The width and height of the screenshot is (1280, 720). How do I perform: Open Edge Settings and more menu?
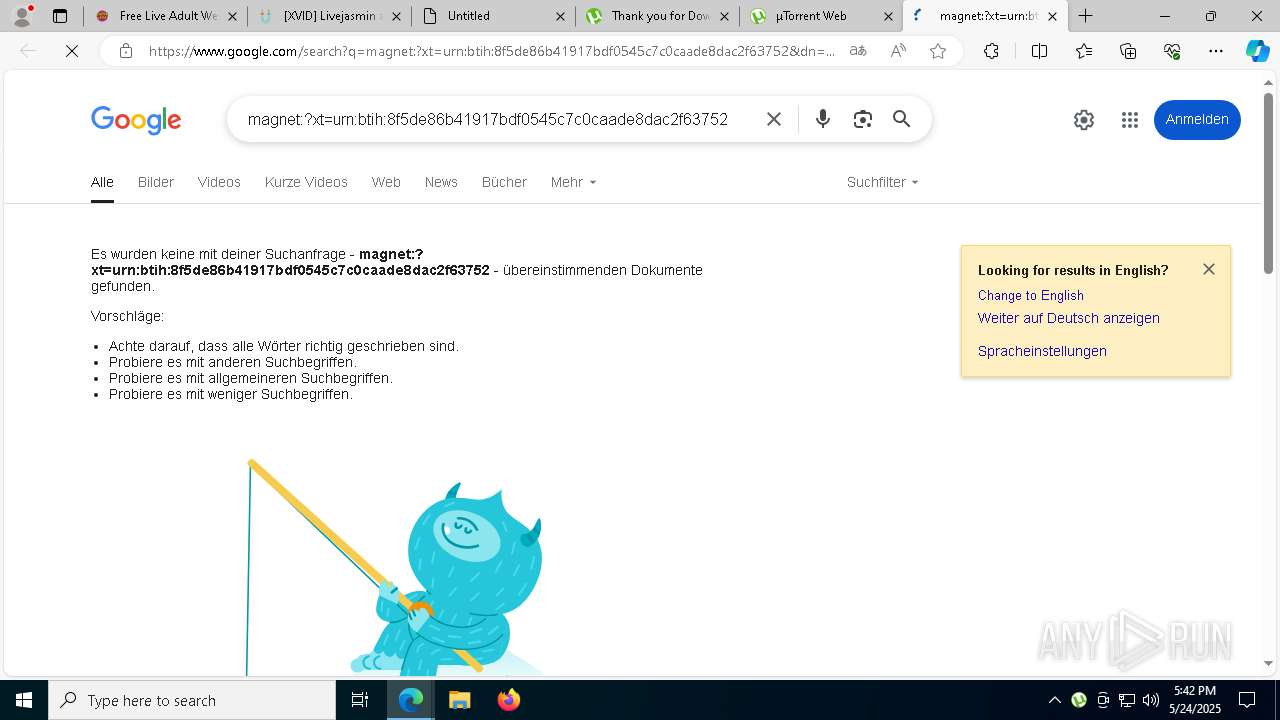coord(1216,51)
